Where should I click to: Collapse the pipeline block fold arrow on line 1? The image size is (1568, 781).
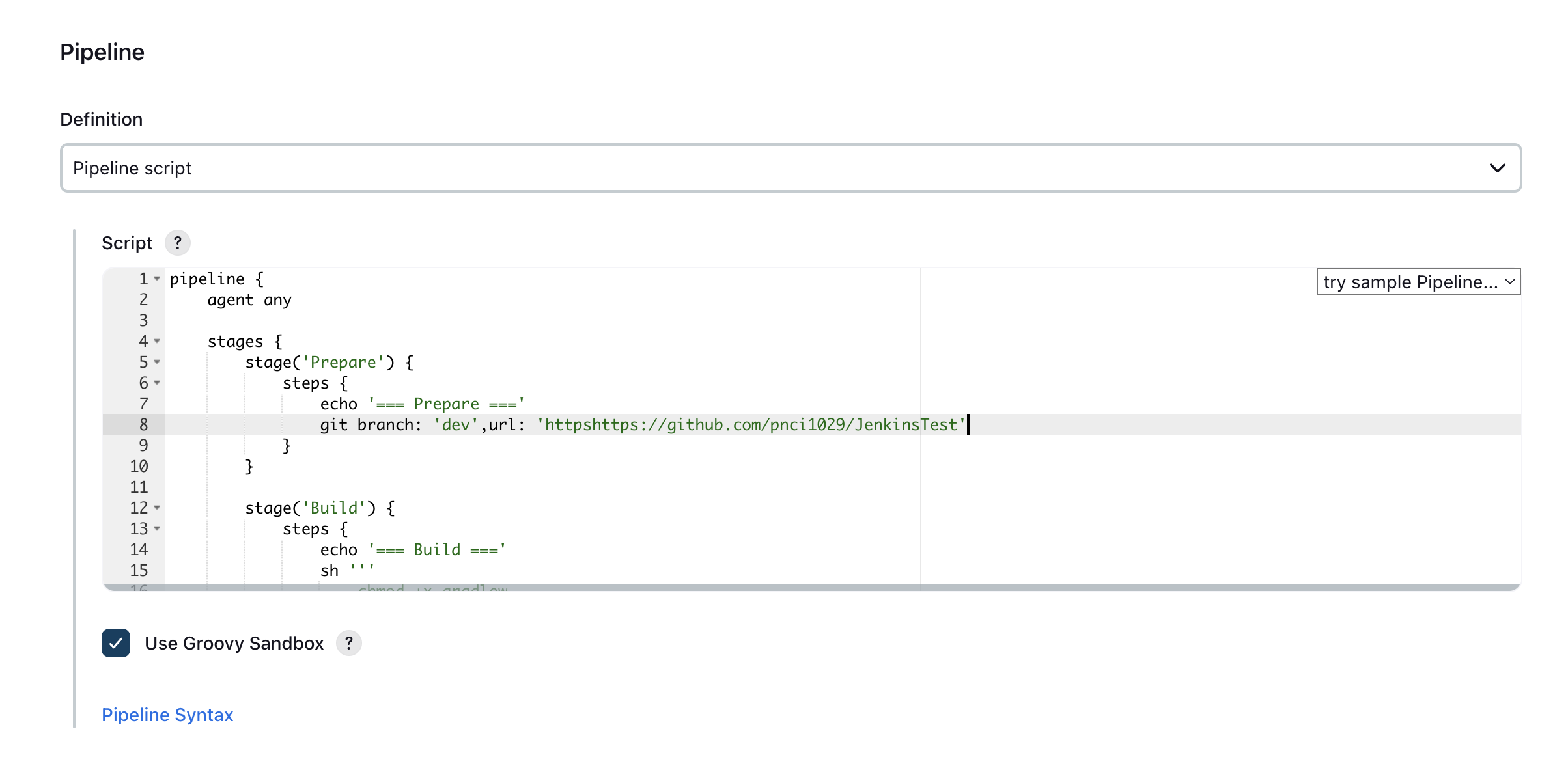(x=157, y=279)
